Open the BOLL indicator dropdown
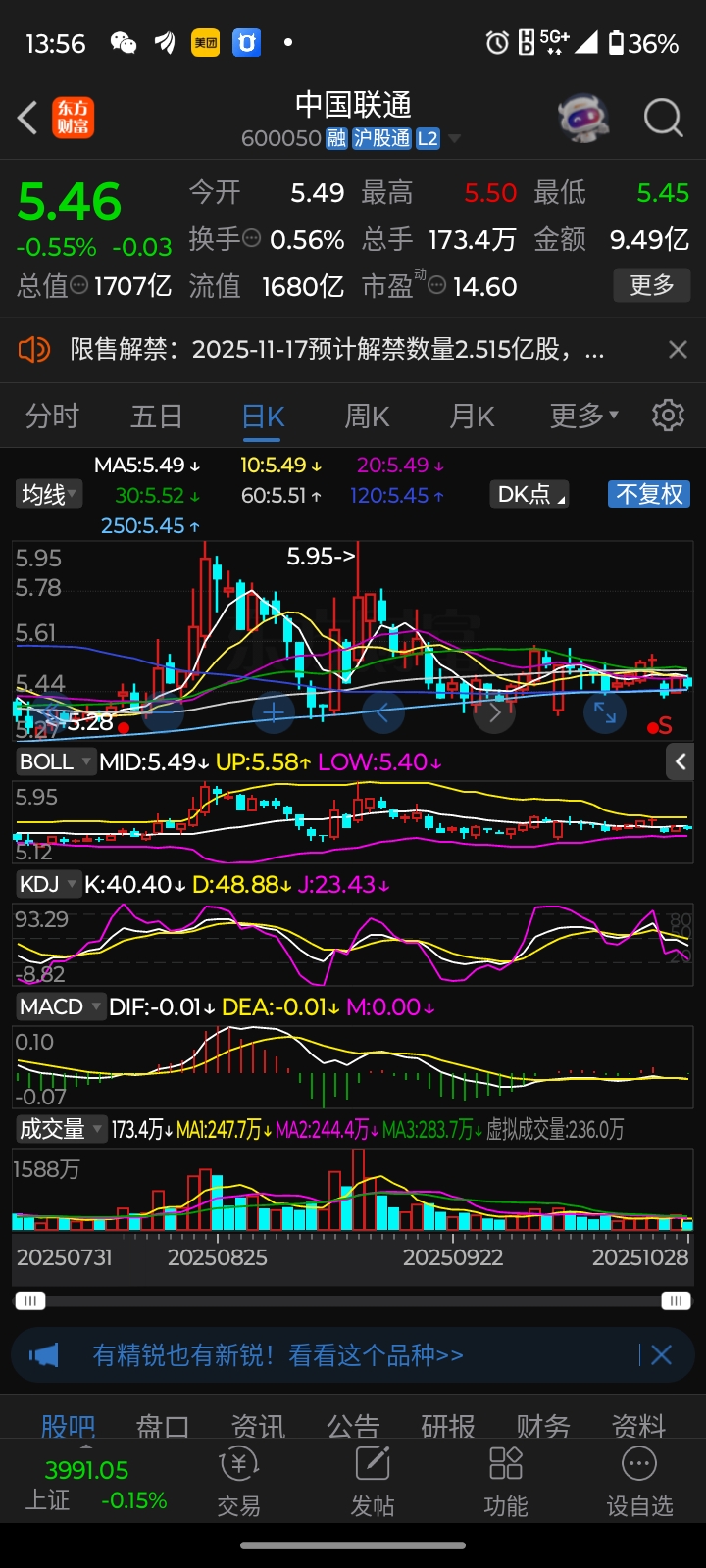 coord(55,761)
